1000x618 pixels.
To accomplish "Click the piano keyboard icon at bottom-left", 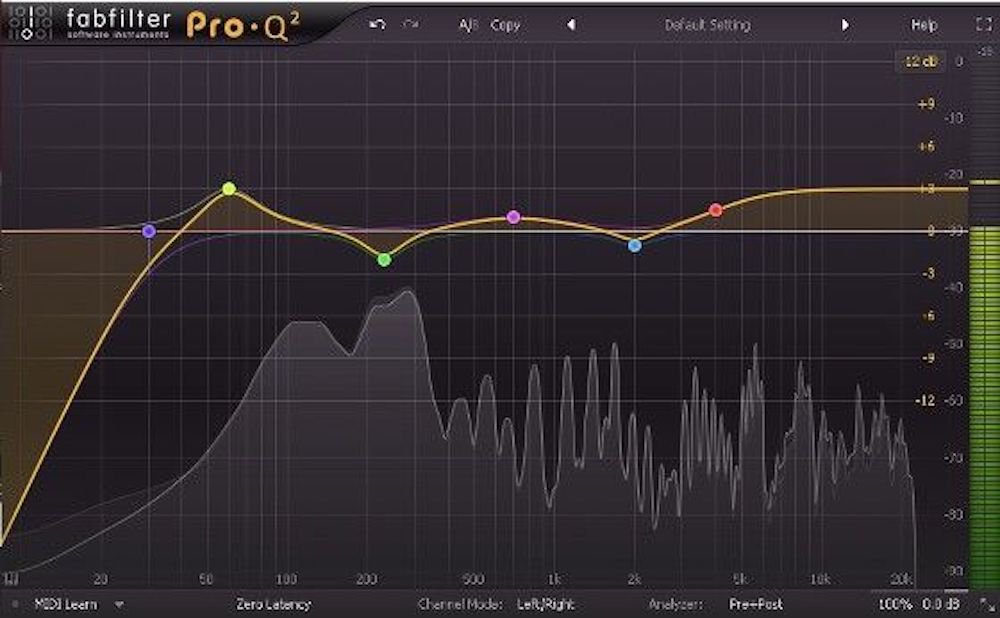I will [12, 579].
